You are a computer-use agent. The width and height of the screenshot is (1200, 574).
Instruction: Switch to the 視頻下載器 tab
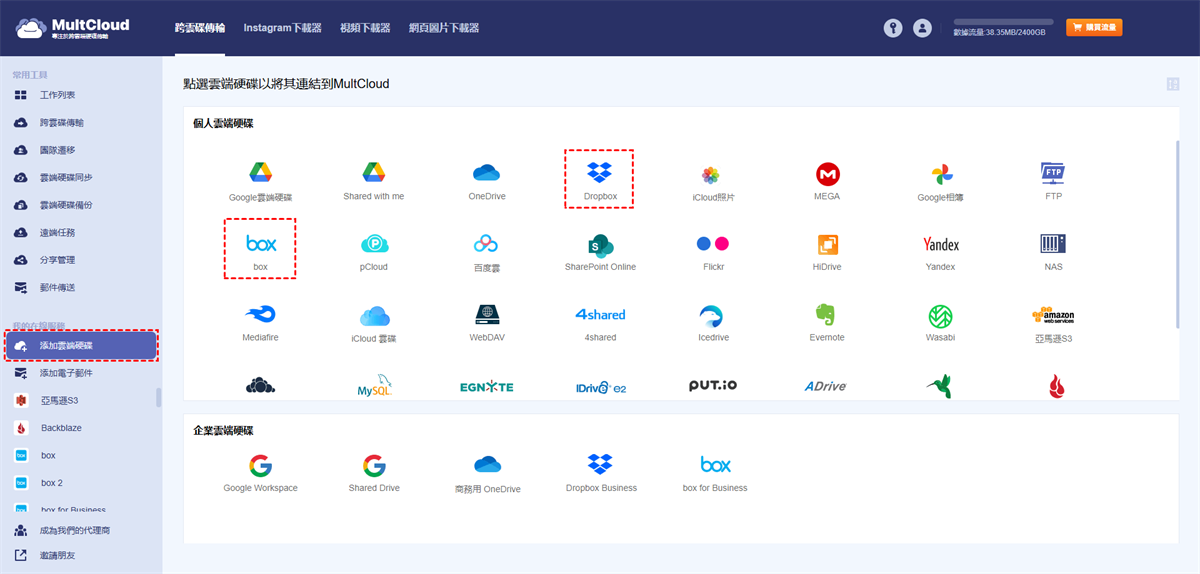(x=366, y=28)
